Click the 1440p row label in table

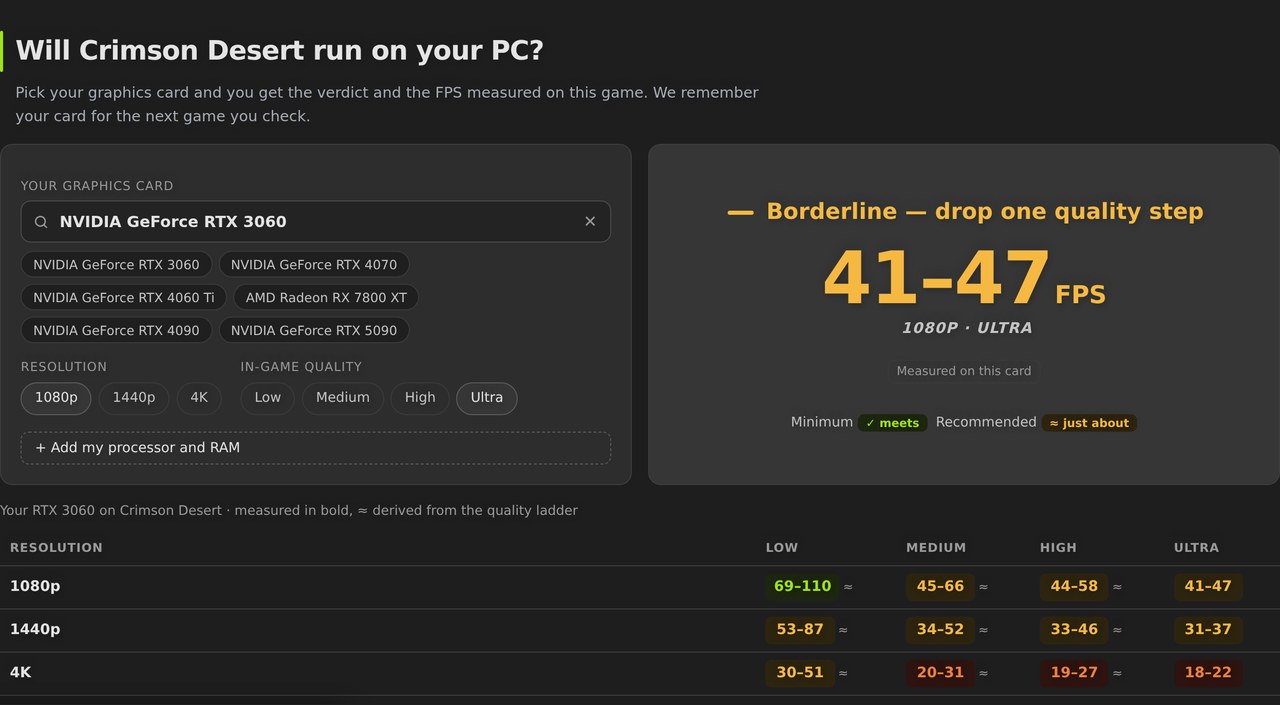pos(35,629)
